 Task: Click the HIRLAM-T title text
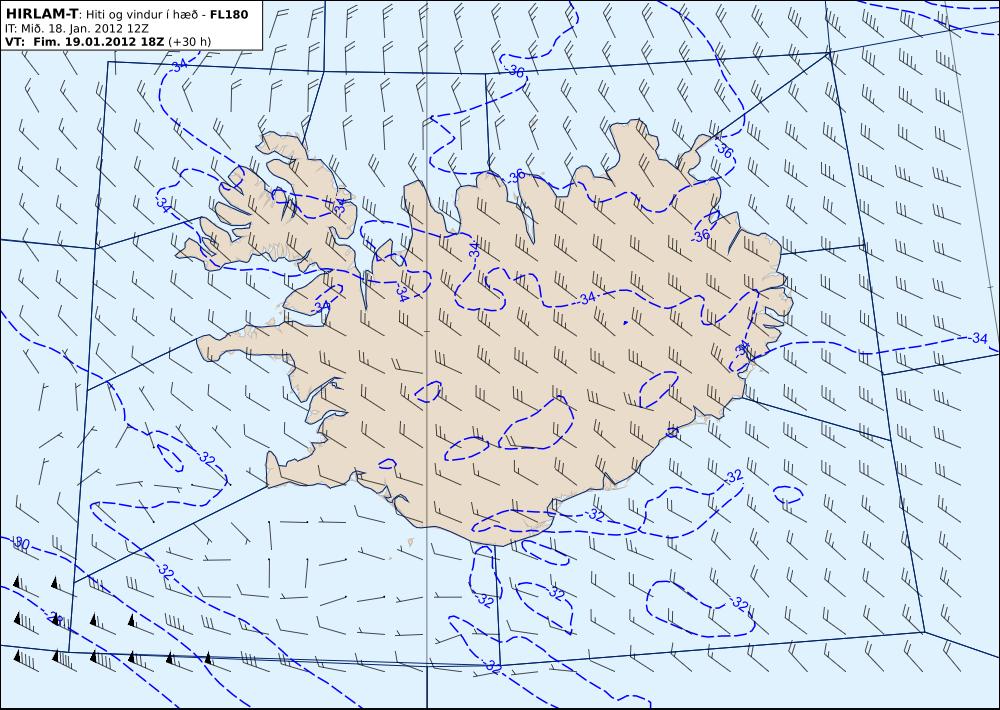(41, 13)
